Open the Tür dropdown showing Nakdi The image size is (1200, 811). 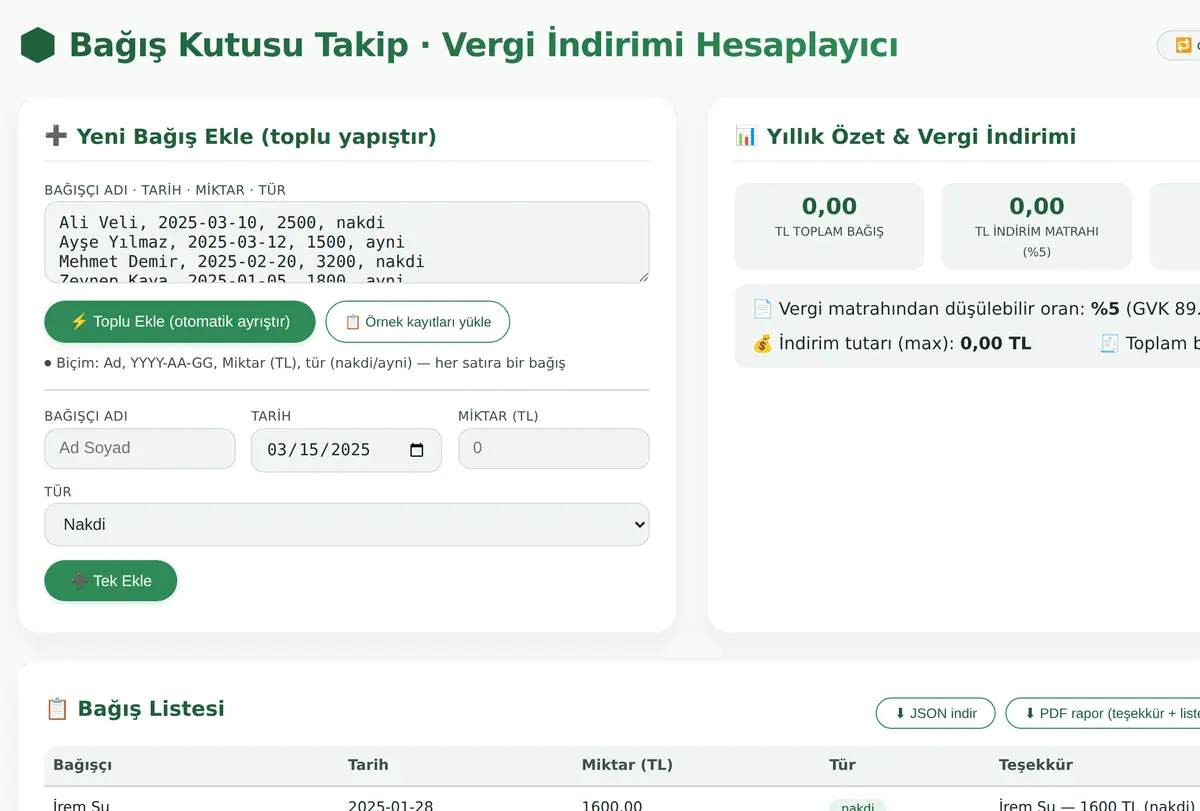(347, 524)
